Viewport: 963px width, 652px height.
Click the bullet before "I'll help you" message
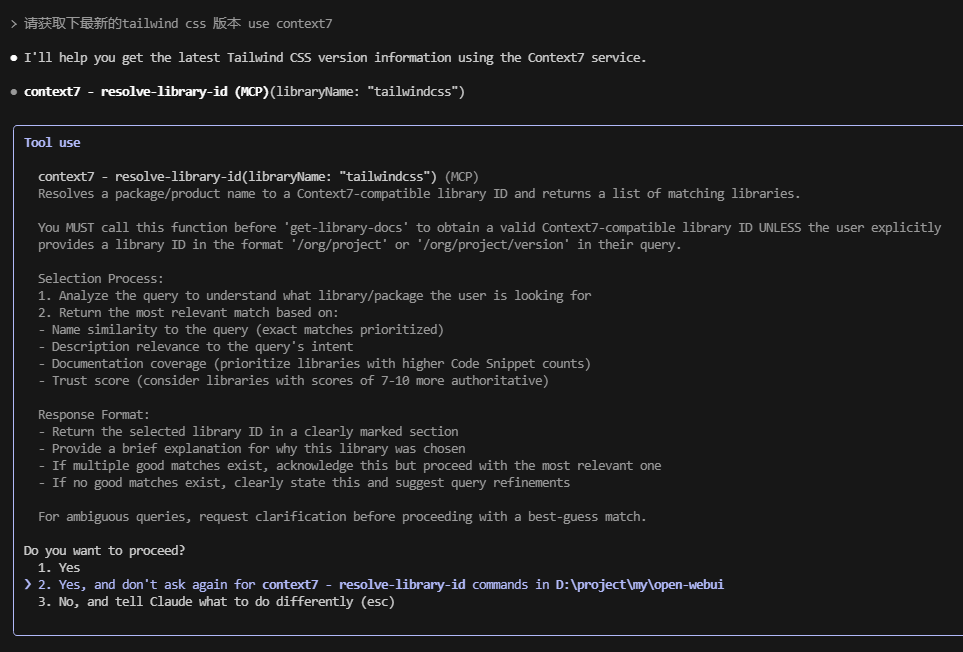point(13,57)
